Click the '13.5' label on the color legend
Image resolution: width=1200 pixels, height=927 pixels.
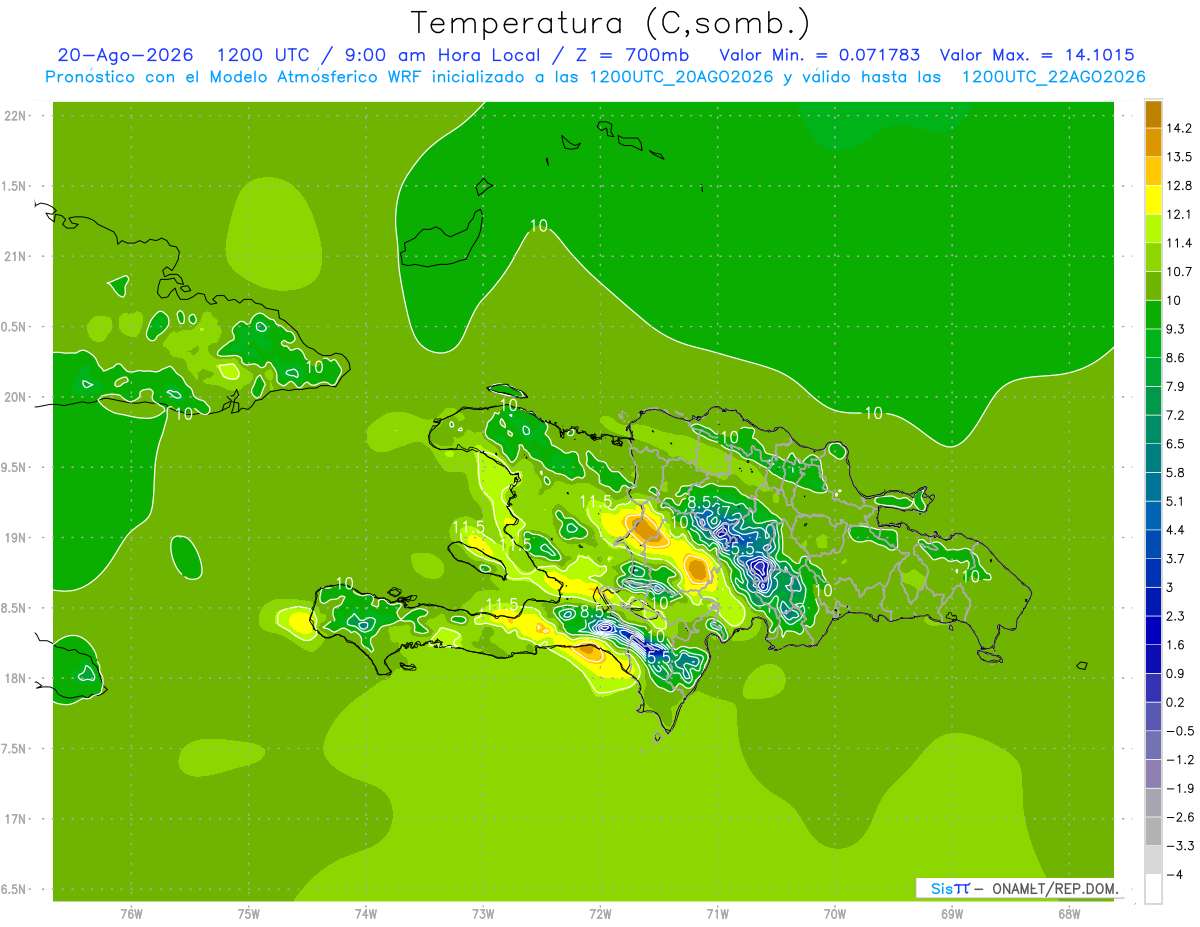[x=1181, y=157]
